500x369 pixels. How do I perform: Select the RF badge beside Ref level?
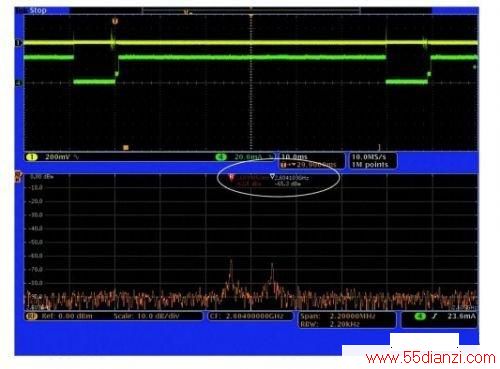point(31,316)
